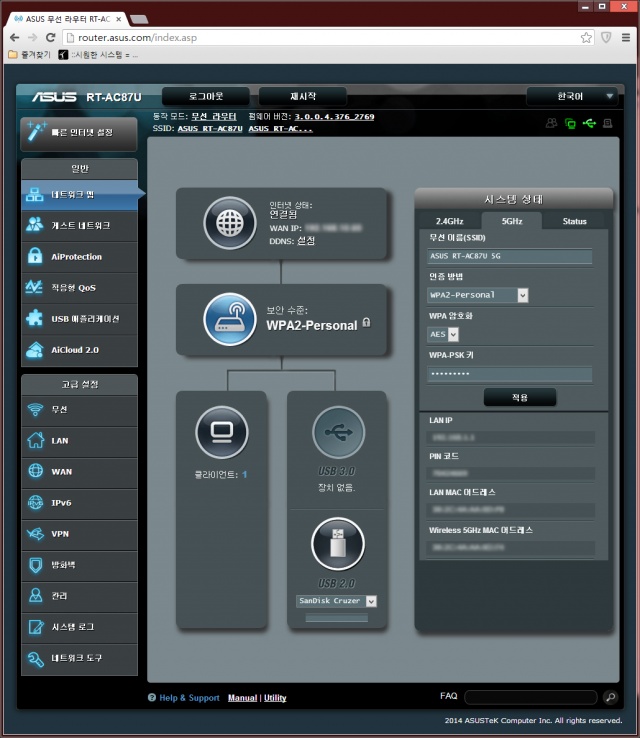Image resolution: width=640 pixels, height=738 pixels.
Task: Open AiCloud 2.0 cloud icon
Action: pos(35,350)
